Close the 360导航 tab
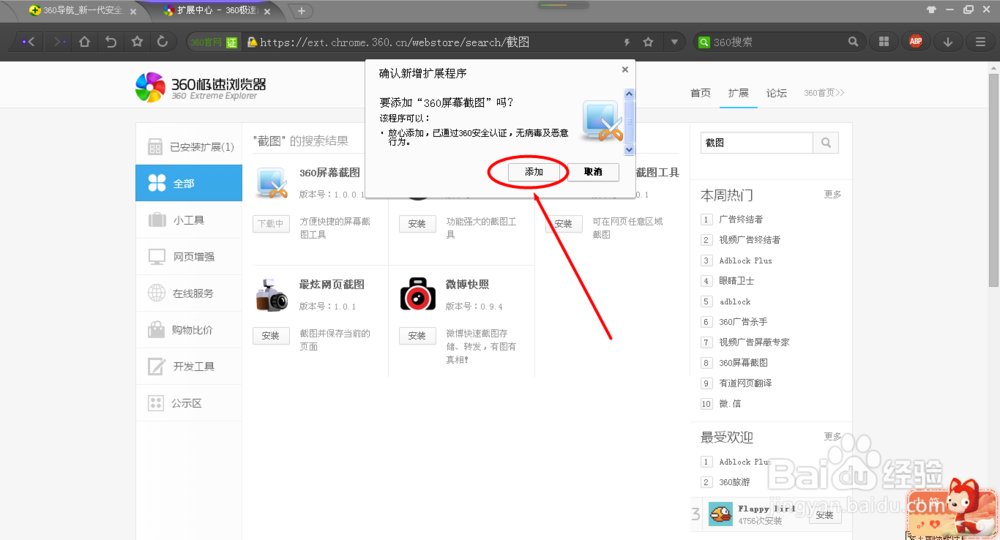 [x=133, y=11]
